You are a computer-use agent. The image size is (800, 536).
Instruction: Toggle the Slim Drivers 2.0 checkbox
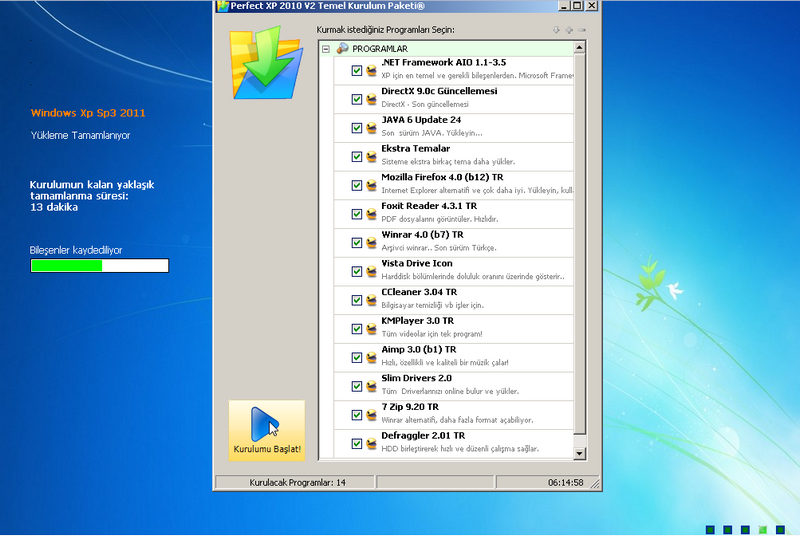click(x=357, y=386)
